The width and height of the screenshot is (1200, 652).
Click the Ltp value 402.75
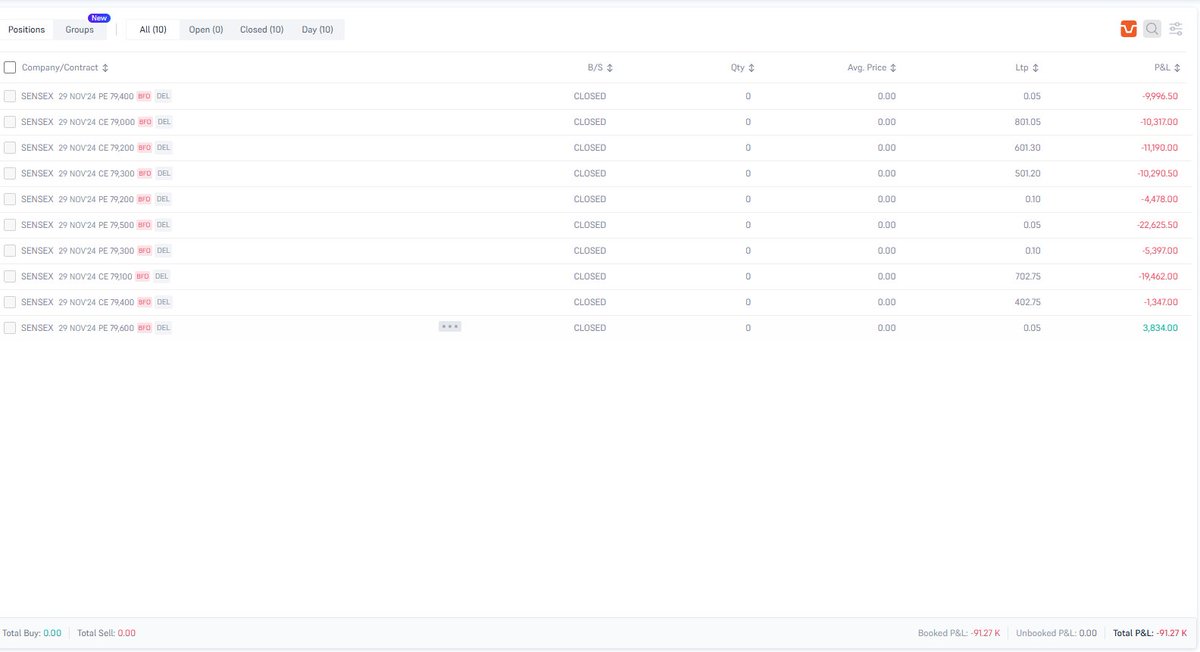point(1027,302)
